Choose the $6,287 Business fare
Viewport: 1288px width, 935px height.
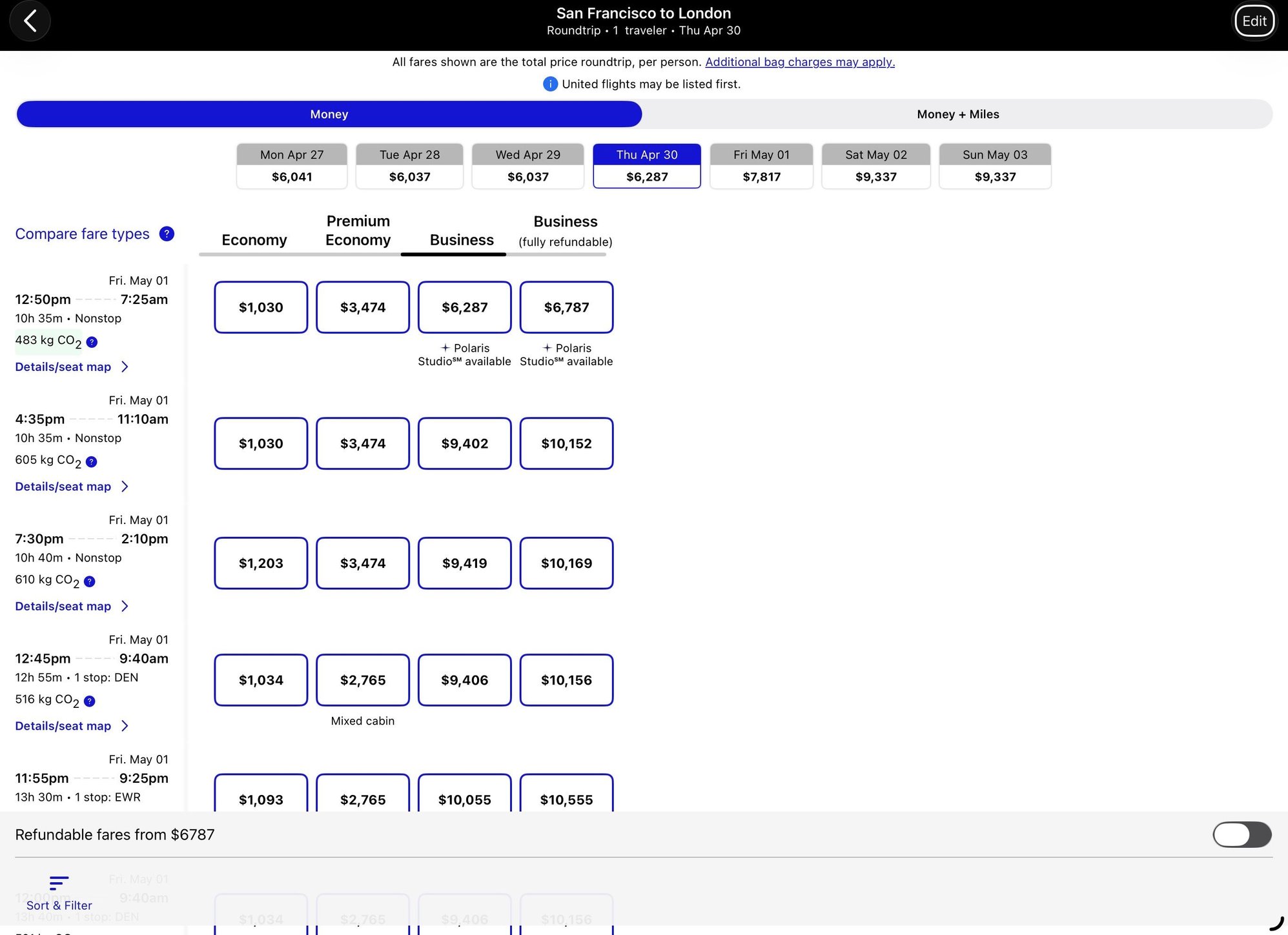tap(464, 307)
